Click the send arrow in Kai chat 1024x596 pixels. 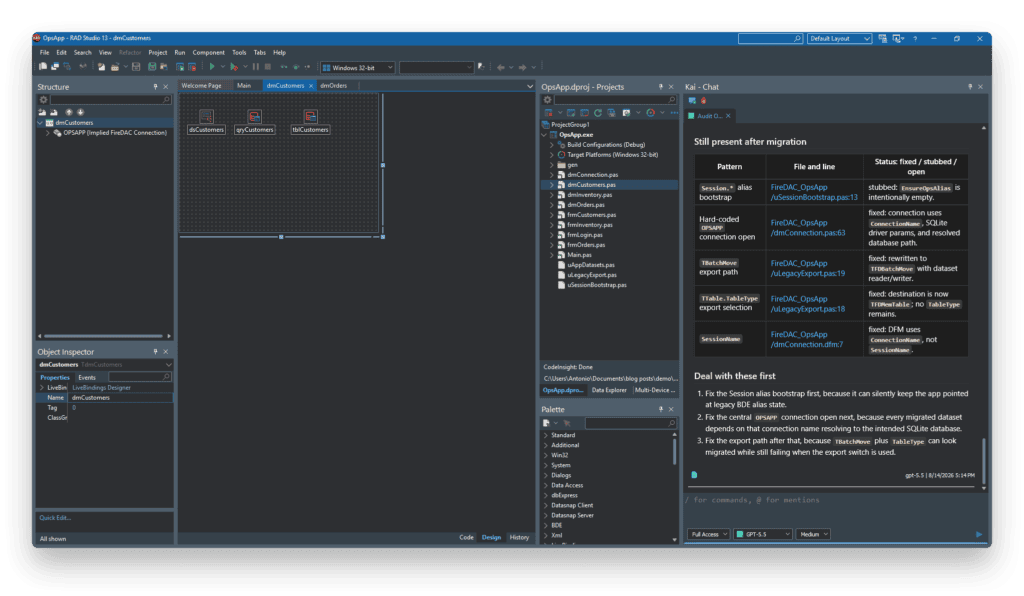click(979, 534)
